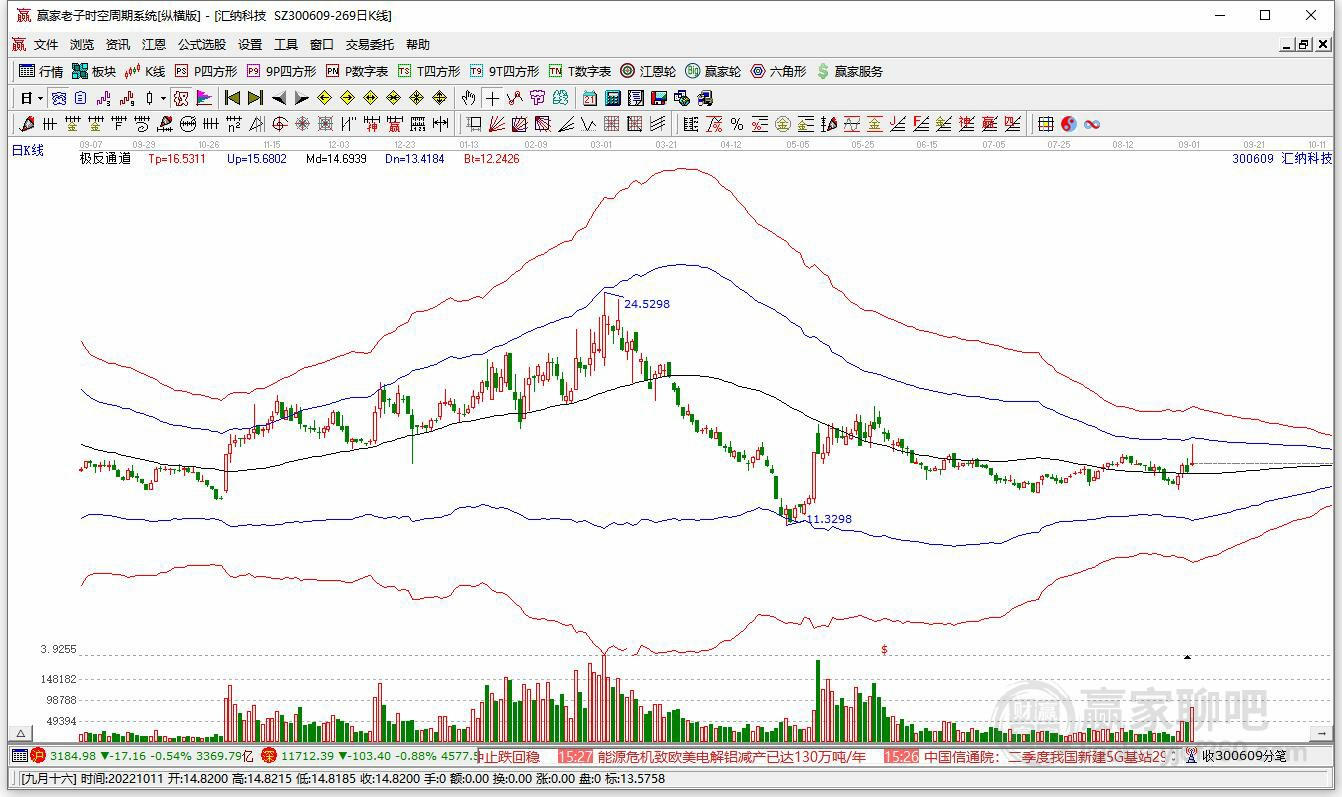1342x797 pixels.
Task: Click the 11.3298 low price marker
Action: point(829,519)
